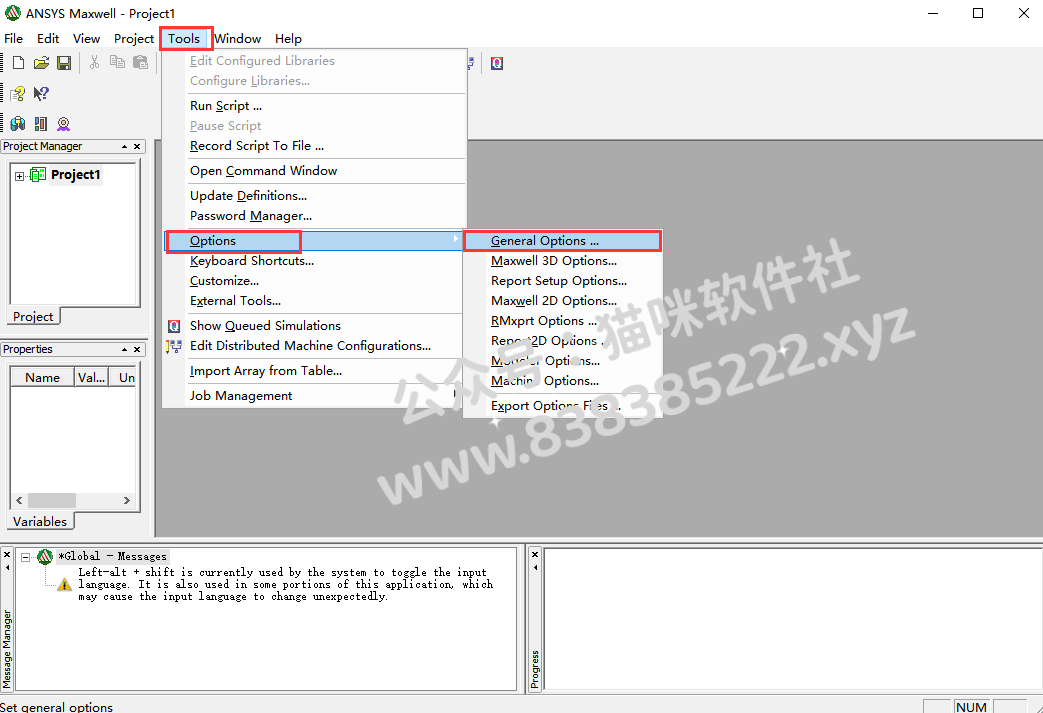Switch to the Project tab
Screen dimensions: 1043x713
[x=33, y=317]
